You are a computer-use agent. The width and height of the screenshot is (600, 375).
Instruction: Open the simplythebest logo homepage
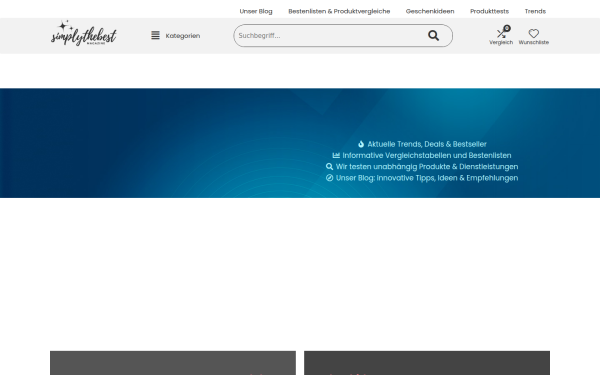(83, 33)
